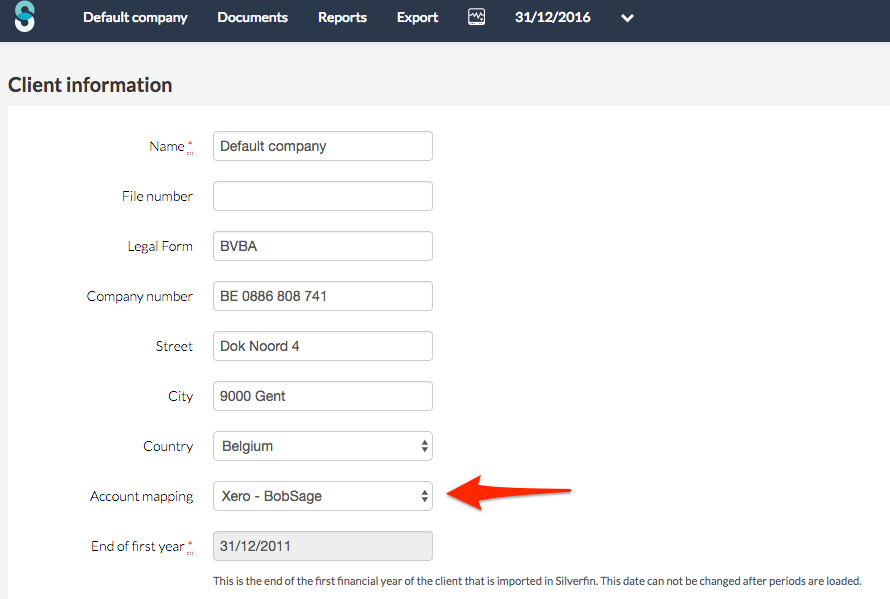Click the Country label
This screenshot has width=890, height=599.
168,446
